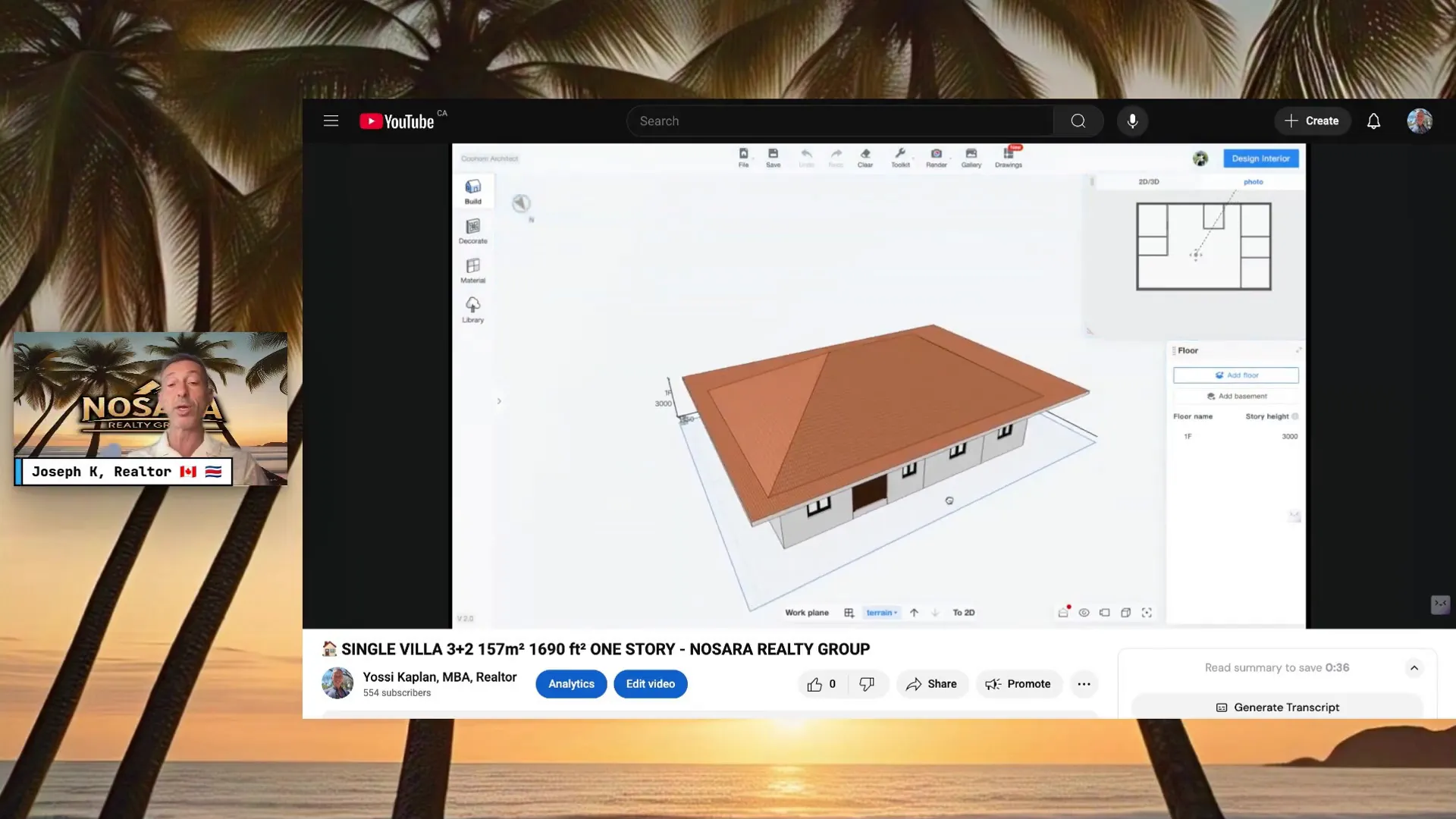Viewport: 1456px width, 819px height.
Task: Click the perspective view box icon
Action: point(1105,613)
